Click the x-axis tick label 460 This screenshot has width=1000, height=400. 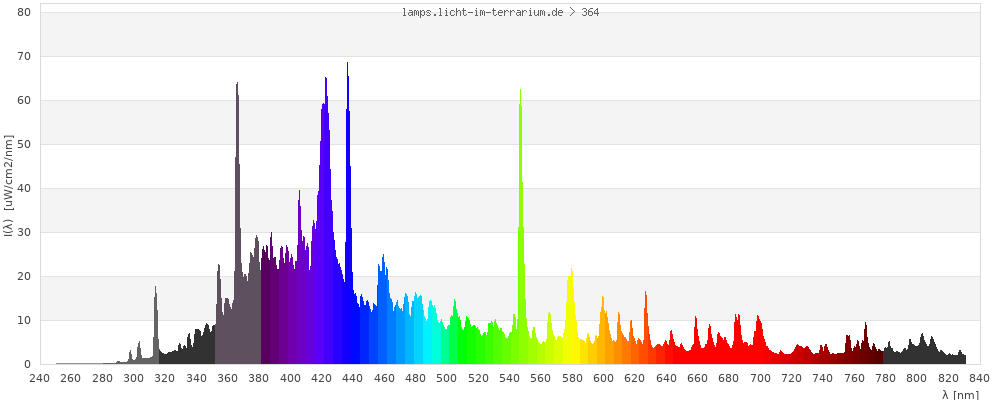pyautogui.click(x=384, y=378)
